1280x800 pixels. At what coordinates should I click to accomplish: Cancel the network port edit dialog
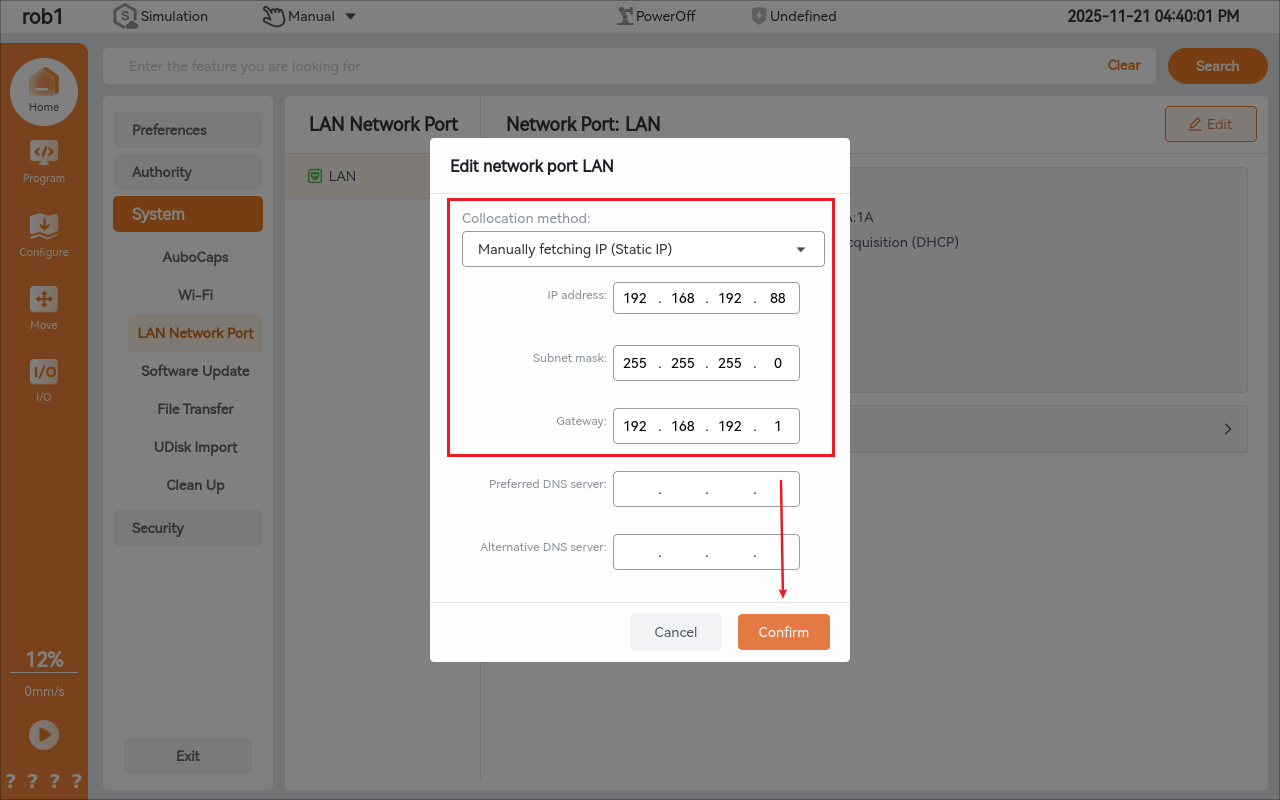pyautogui.click(x=675, y=632)
